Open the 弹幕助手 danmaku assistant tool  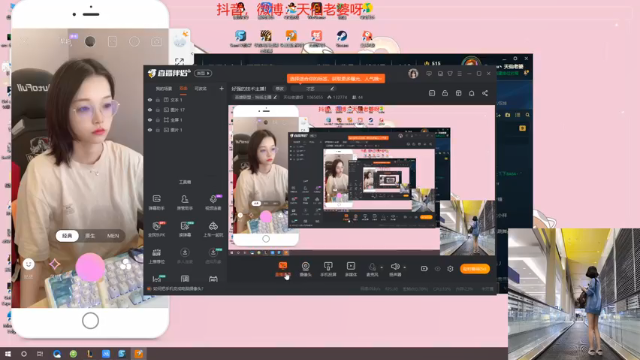[x=157, y=202]
